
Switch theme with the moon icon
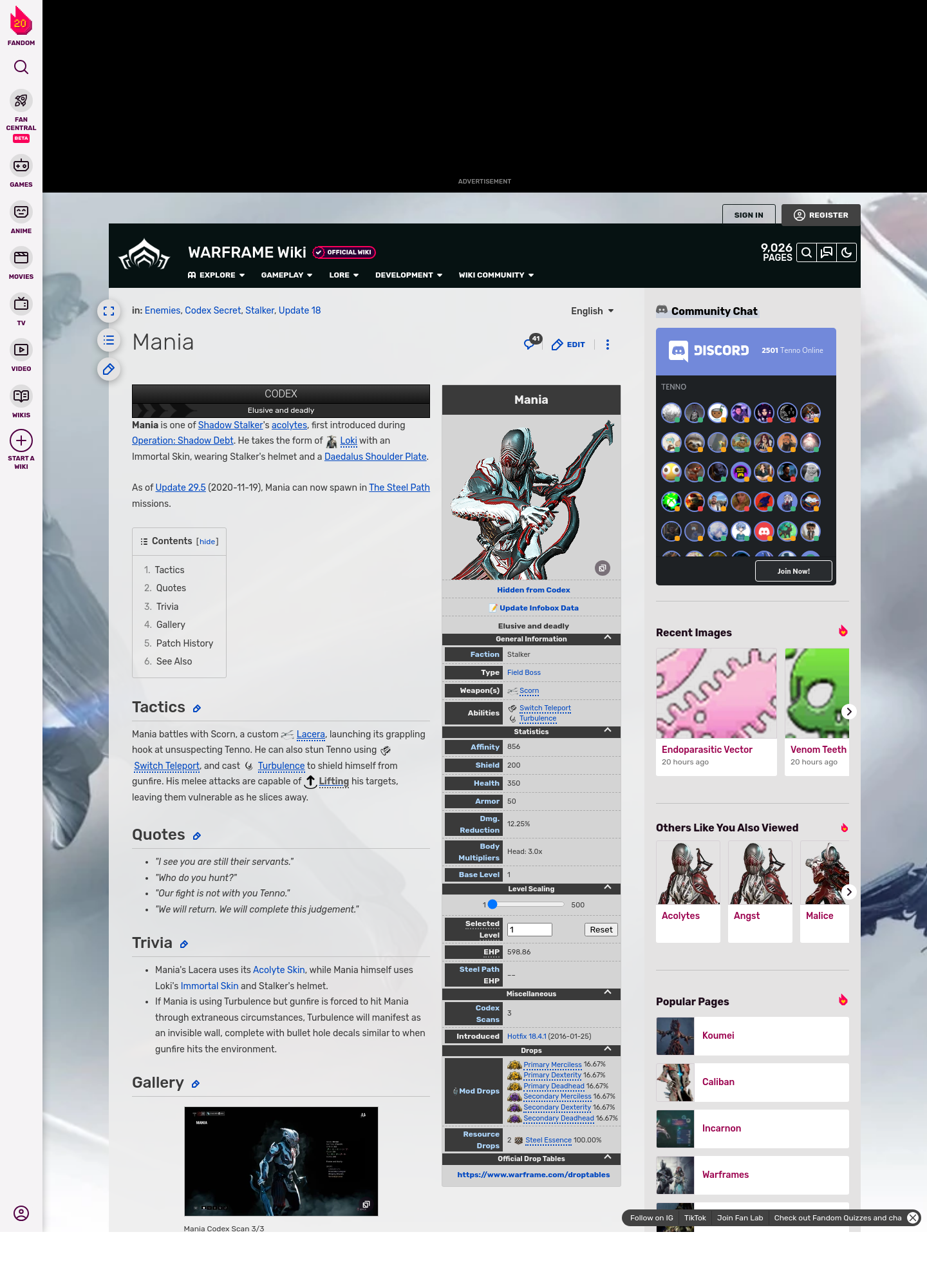tap(847, 252)
